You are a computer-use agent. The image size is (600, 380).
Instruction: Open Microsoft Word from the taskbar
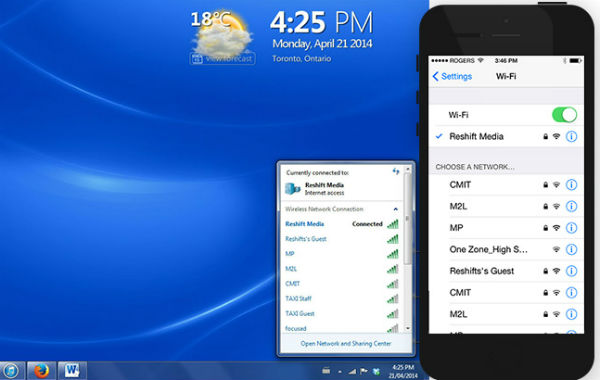coord(72,370)
